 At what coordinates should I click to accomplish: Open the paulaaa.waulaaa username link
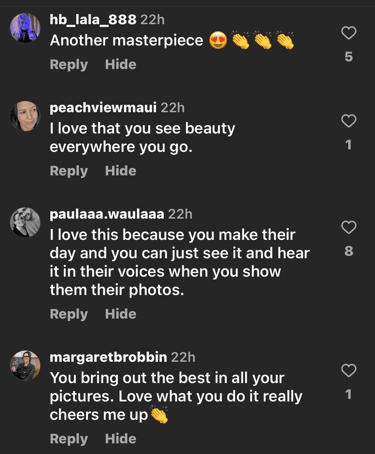coord(107,214)
